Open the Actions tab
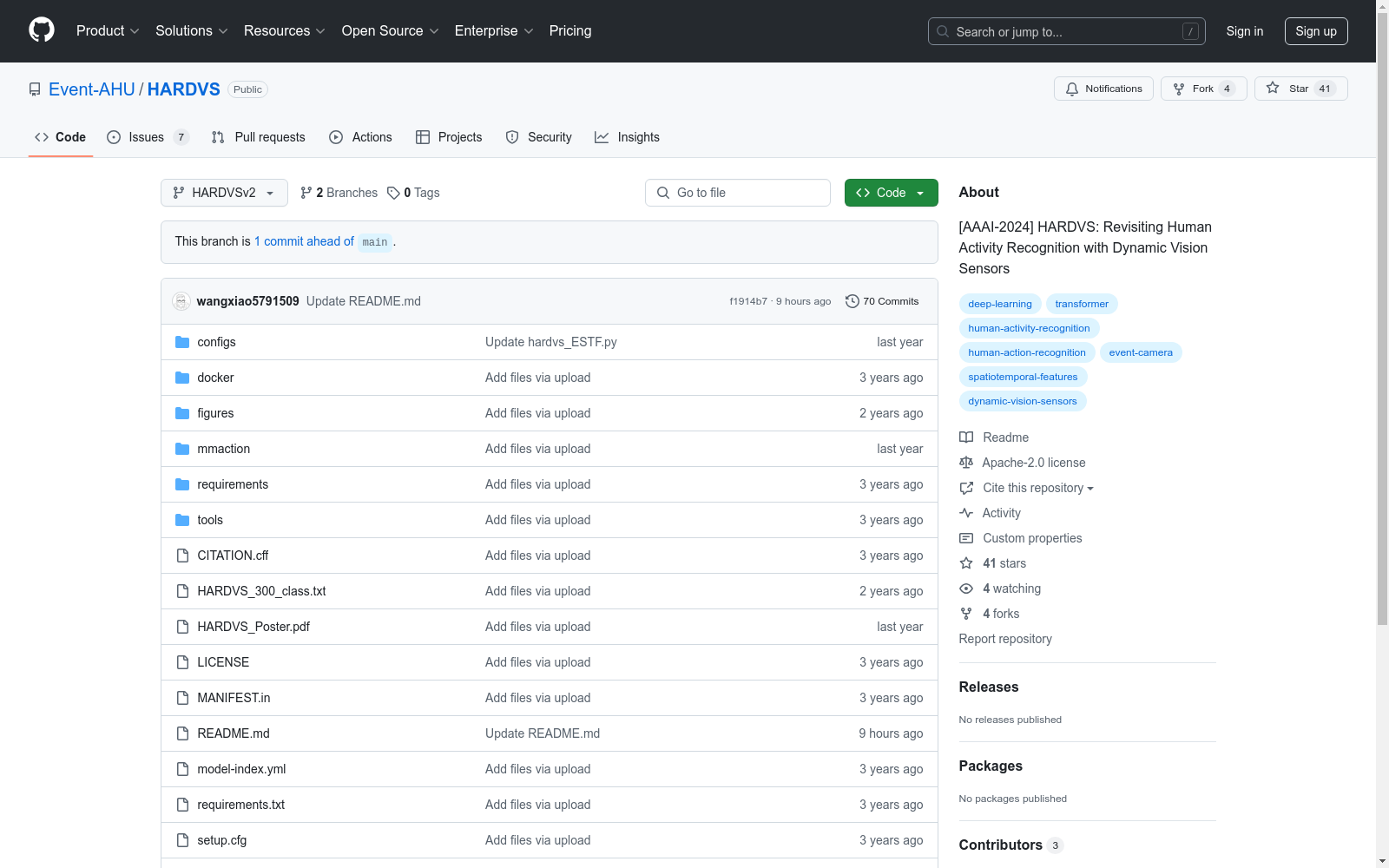This screenshot has width=1389, height=868. click(x=360, y=137)
